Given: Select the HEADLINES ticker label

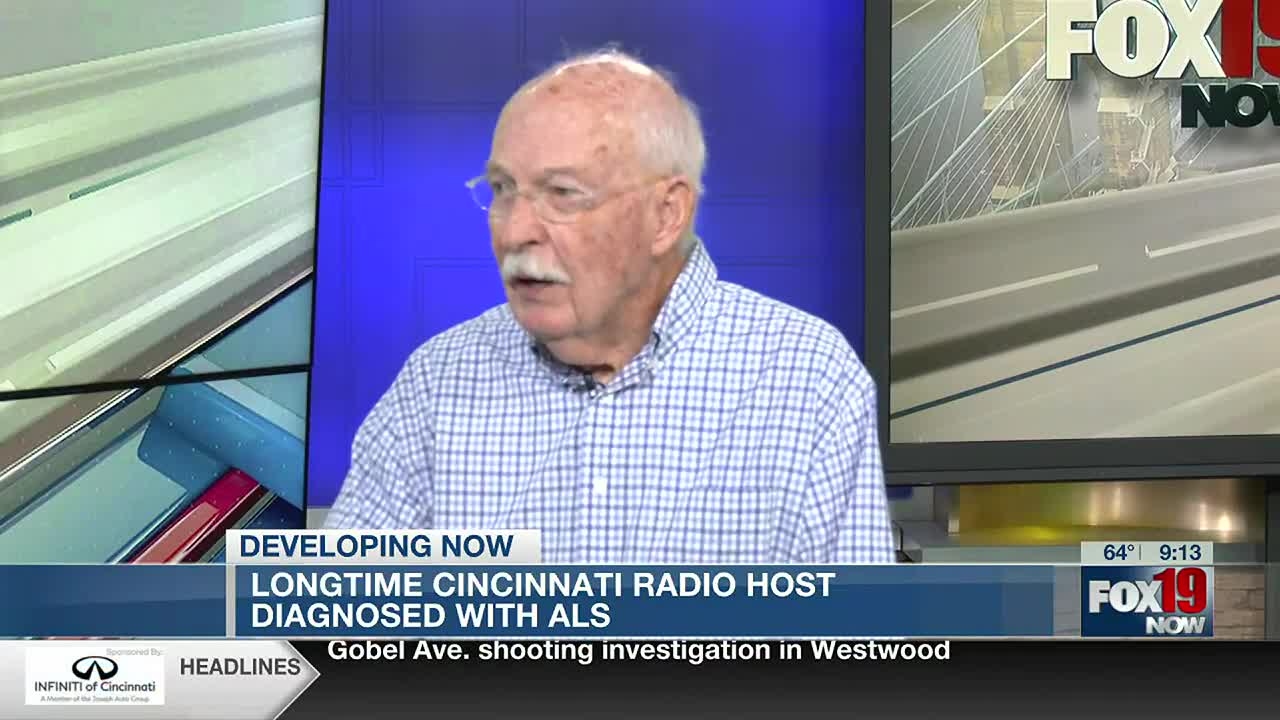Looking at the screenshot, I should pyautogui.click(x=240, y=667).
